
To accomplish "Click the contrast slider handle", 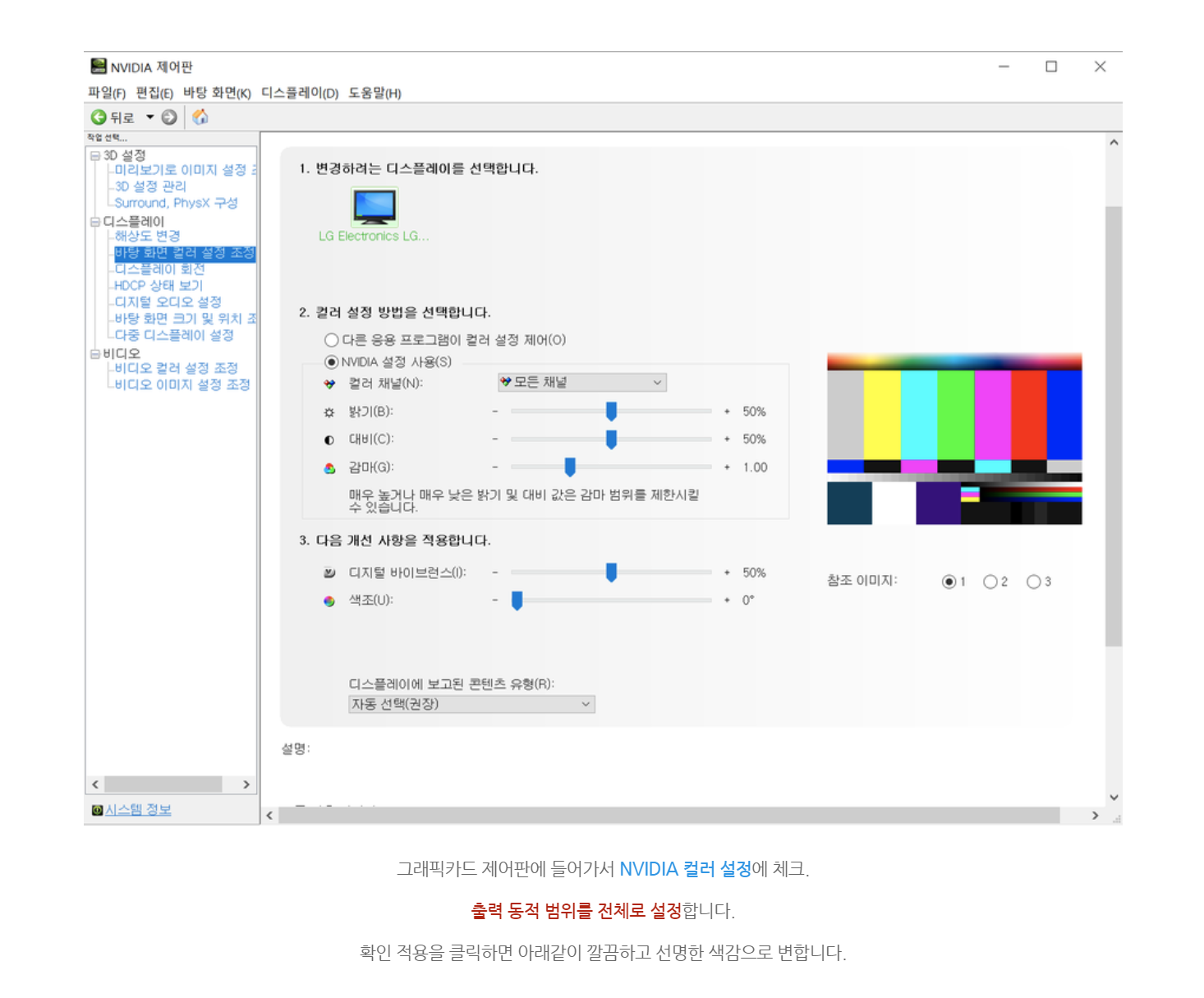I will click(611, 439).
